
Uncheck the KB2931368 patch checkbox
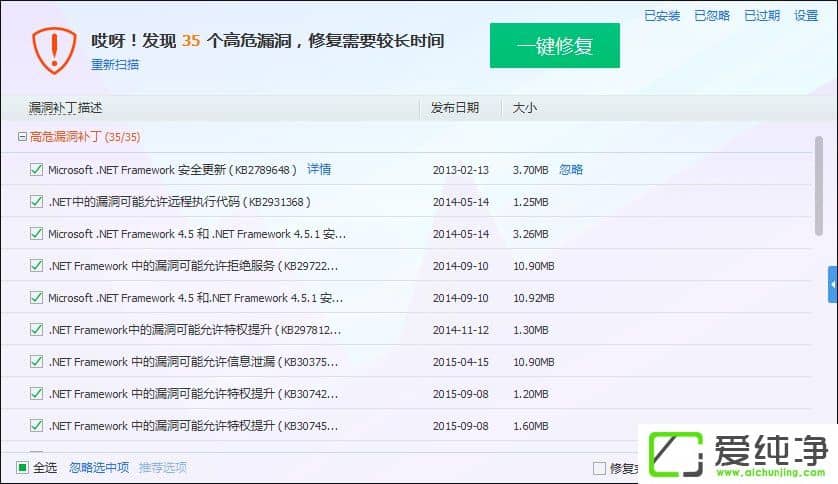click(x=36, y=202)
